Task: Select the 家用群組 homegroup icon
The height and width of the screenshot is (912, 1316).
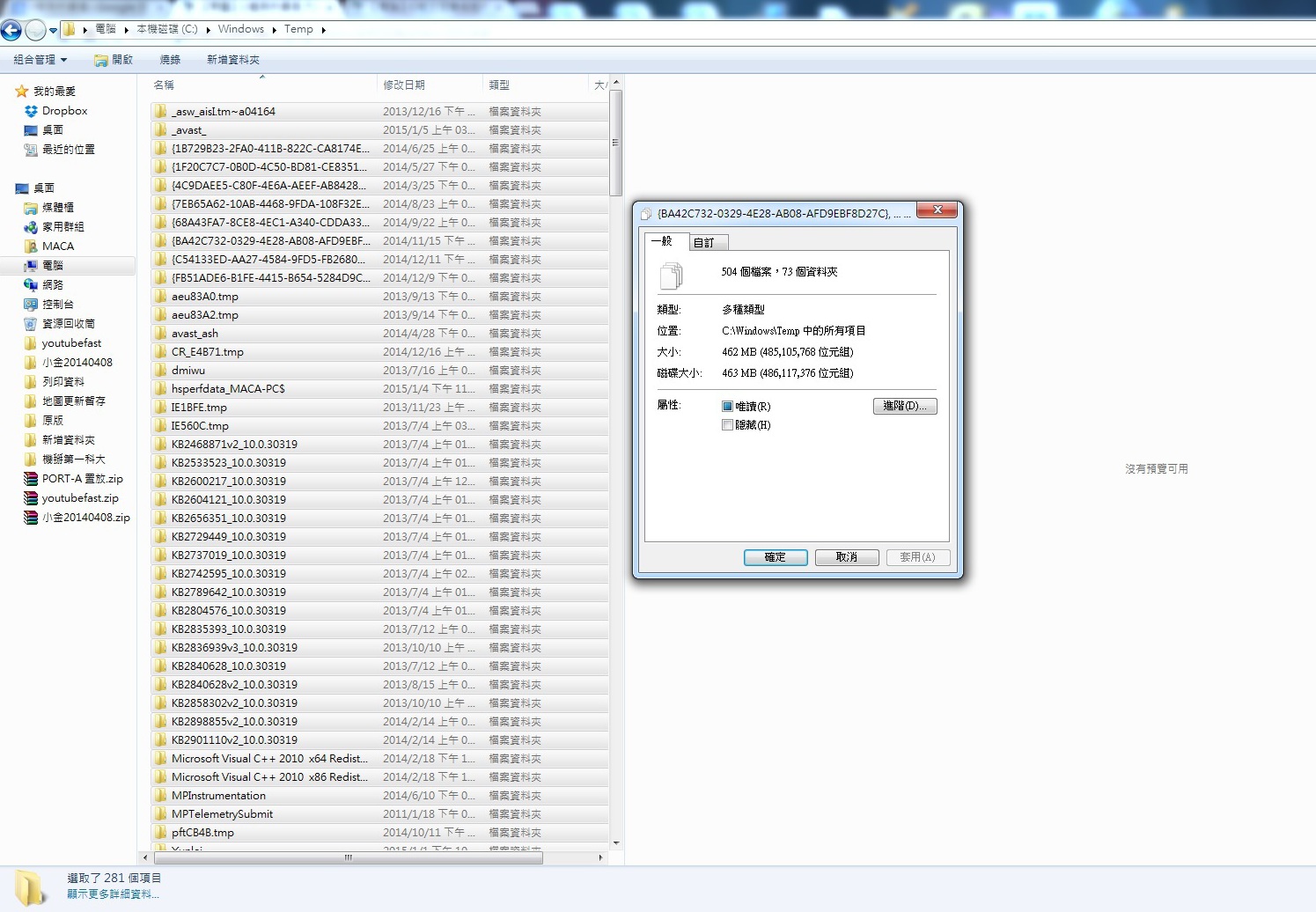Action: tap(31, 227)
